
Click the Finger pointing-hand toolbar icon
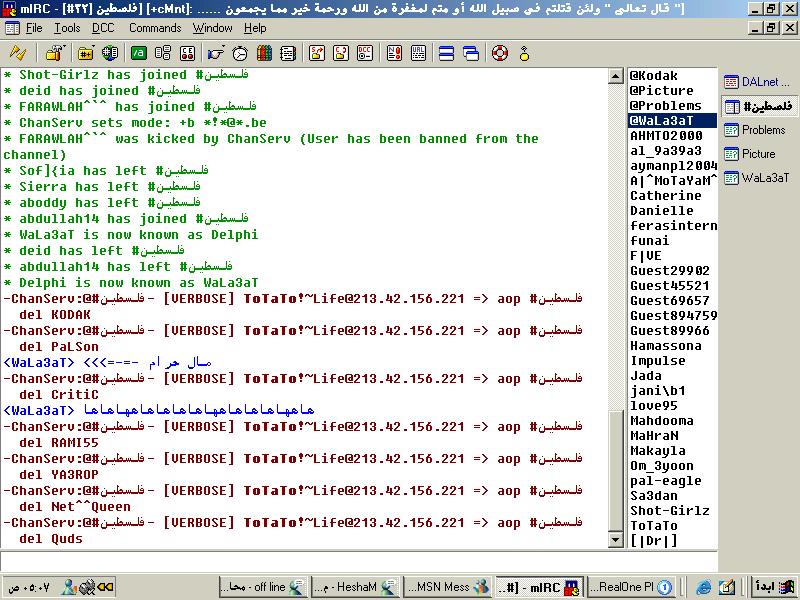pos(216,53)
